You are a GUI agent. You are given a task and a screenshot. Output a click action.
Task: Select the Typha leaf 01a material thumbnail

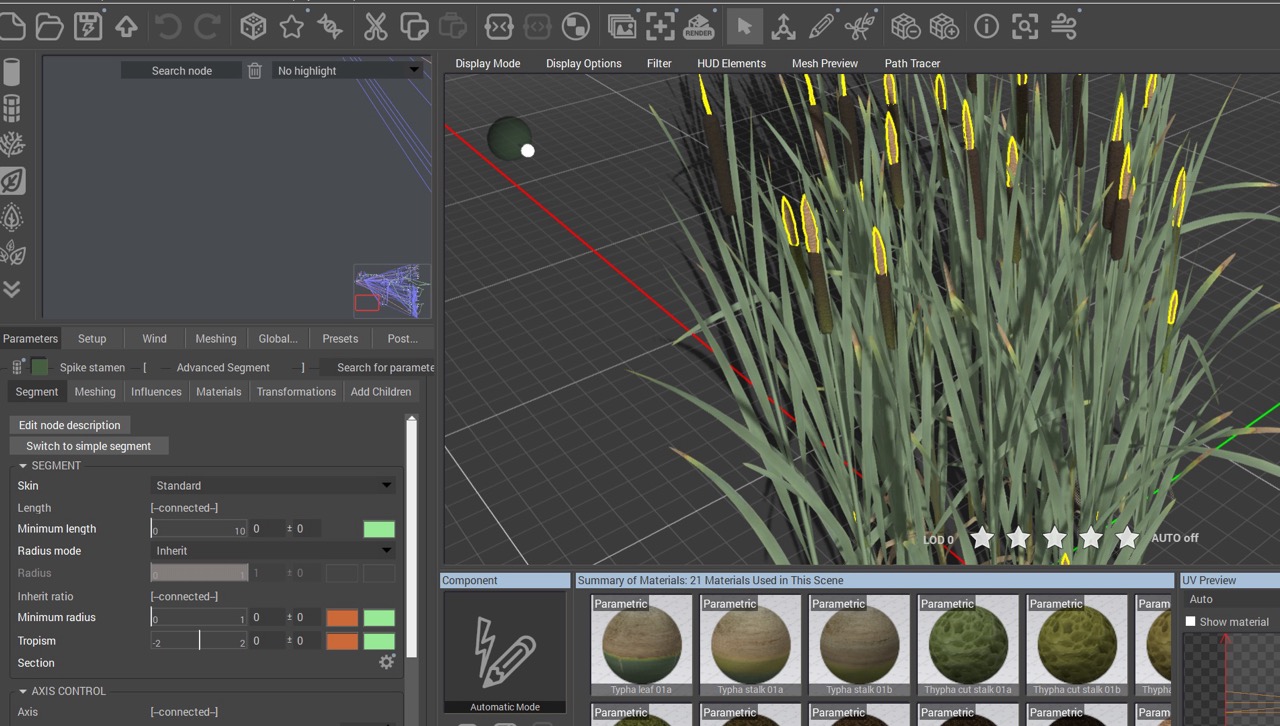tap(641, 646)
